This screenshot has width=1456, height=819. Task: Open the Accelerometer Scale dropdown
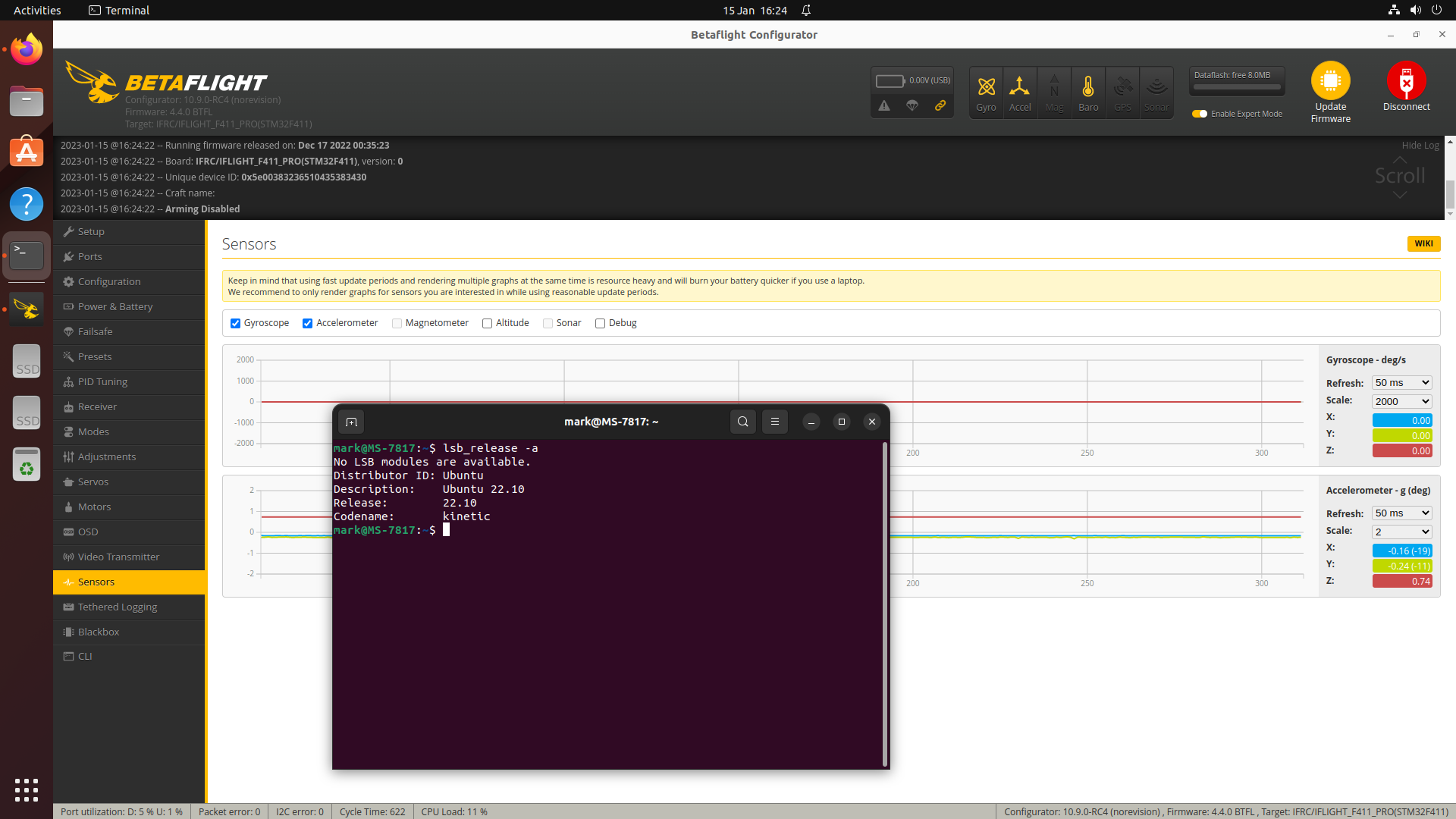tap(1401, 531)
